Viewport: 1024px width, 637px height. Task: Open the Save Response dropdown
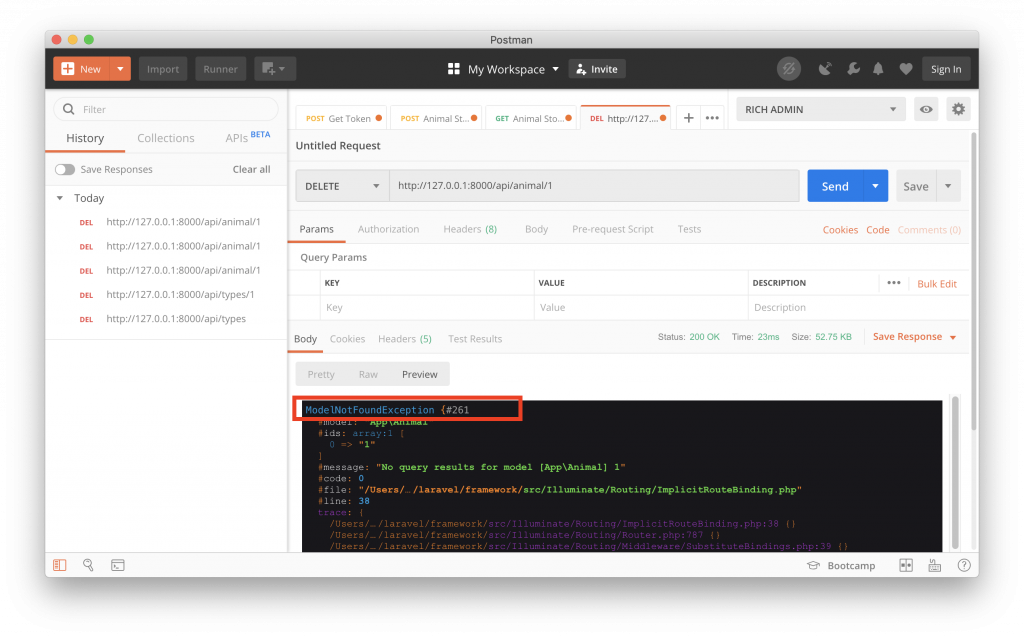[x=914, y=336]
